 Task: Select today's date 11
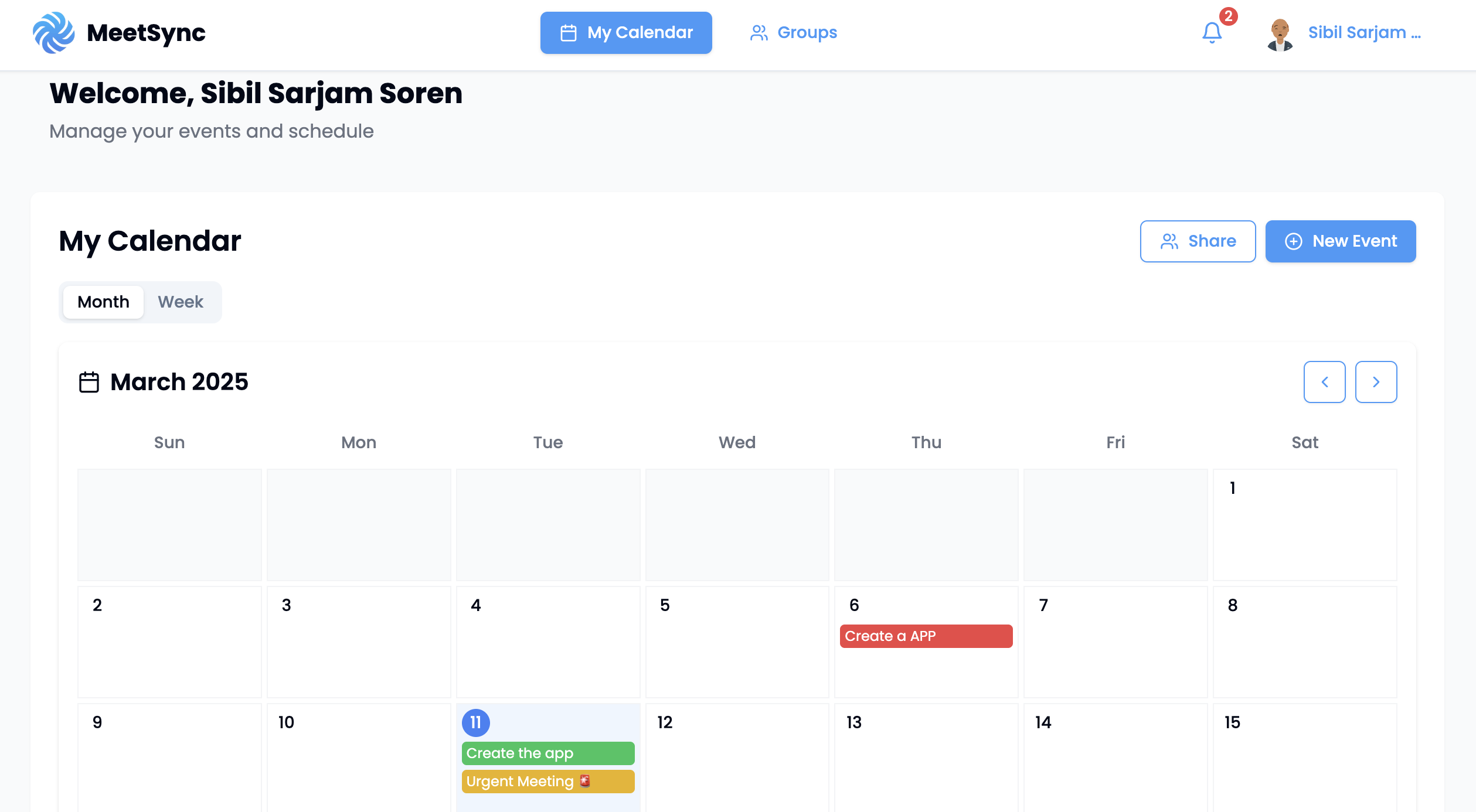coord(475,722)
